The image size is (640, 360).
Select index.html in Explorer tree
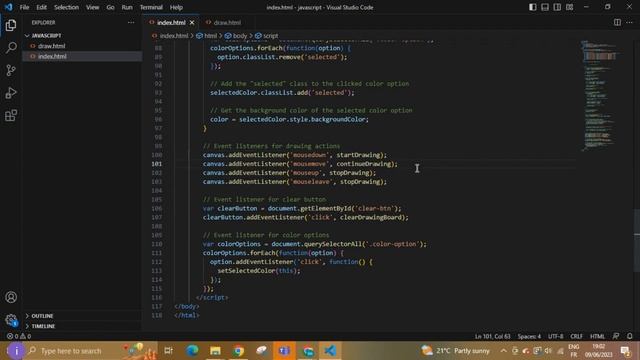(x=82, y=56)
